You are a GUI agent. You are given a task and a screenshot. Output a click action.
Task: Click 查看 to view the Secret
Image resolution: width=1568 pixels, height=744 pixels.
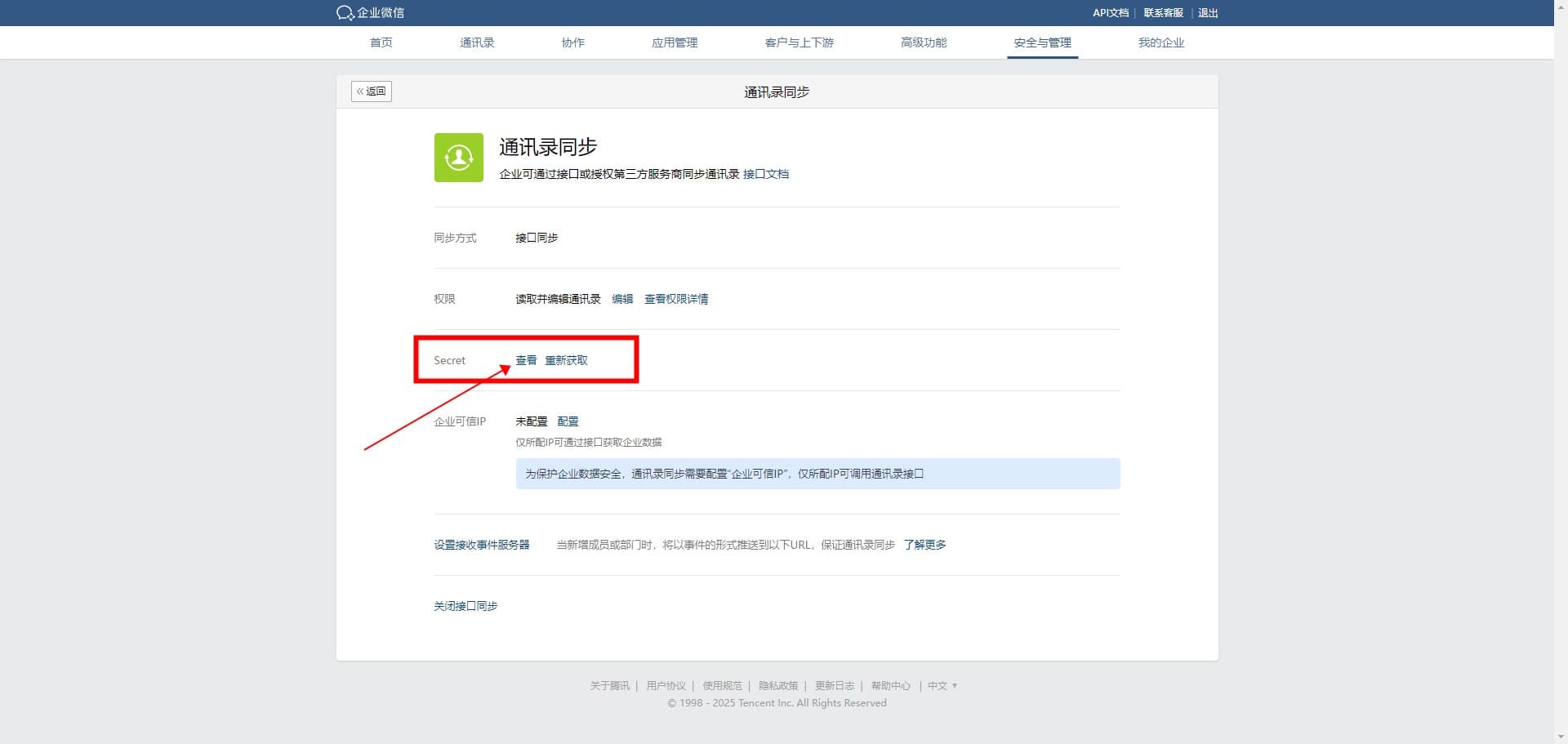click(526, 360)
